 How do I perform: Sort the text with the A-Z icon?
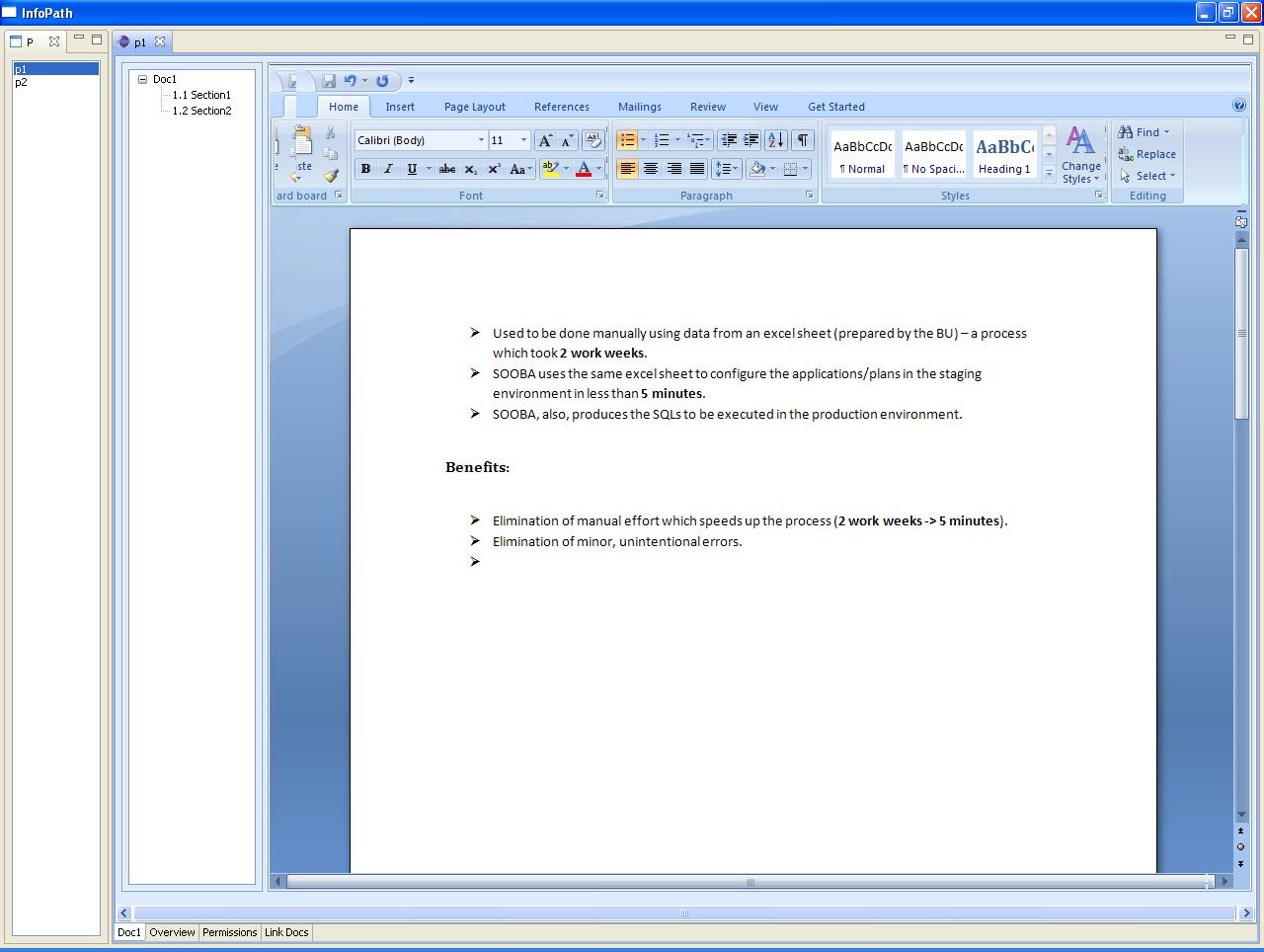776,140
